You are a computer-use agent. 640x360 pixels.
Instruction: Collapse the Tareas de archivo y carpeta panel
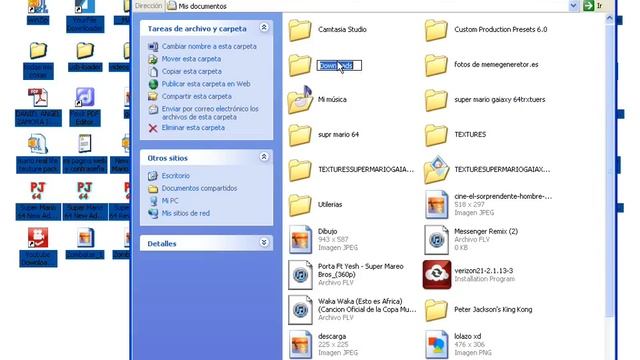pos(264,28)
